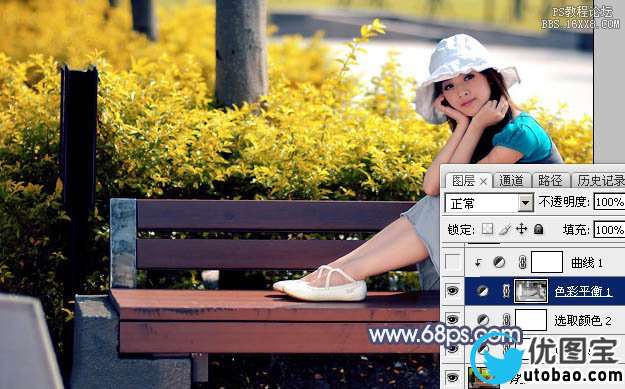
Task: Click the 填充 100% field
Action: [x=609, y=230]
